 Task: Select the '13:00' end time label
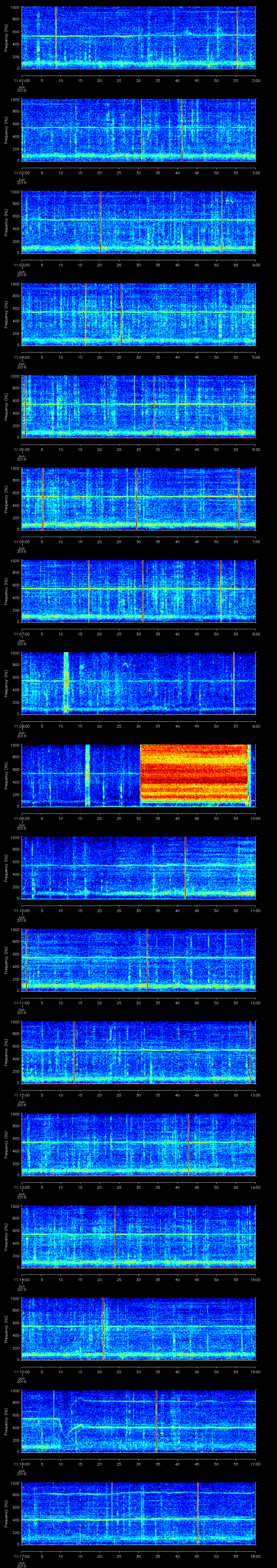point(255,1095)
